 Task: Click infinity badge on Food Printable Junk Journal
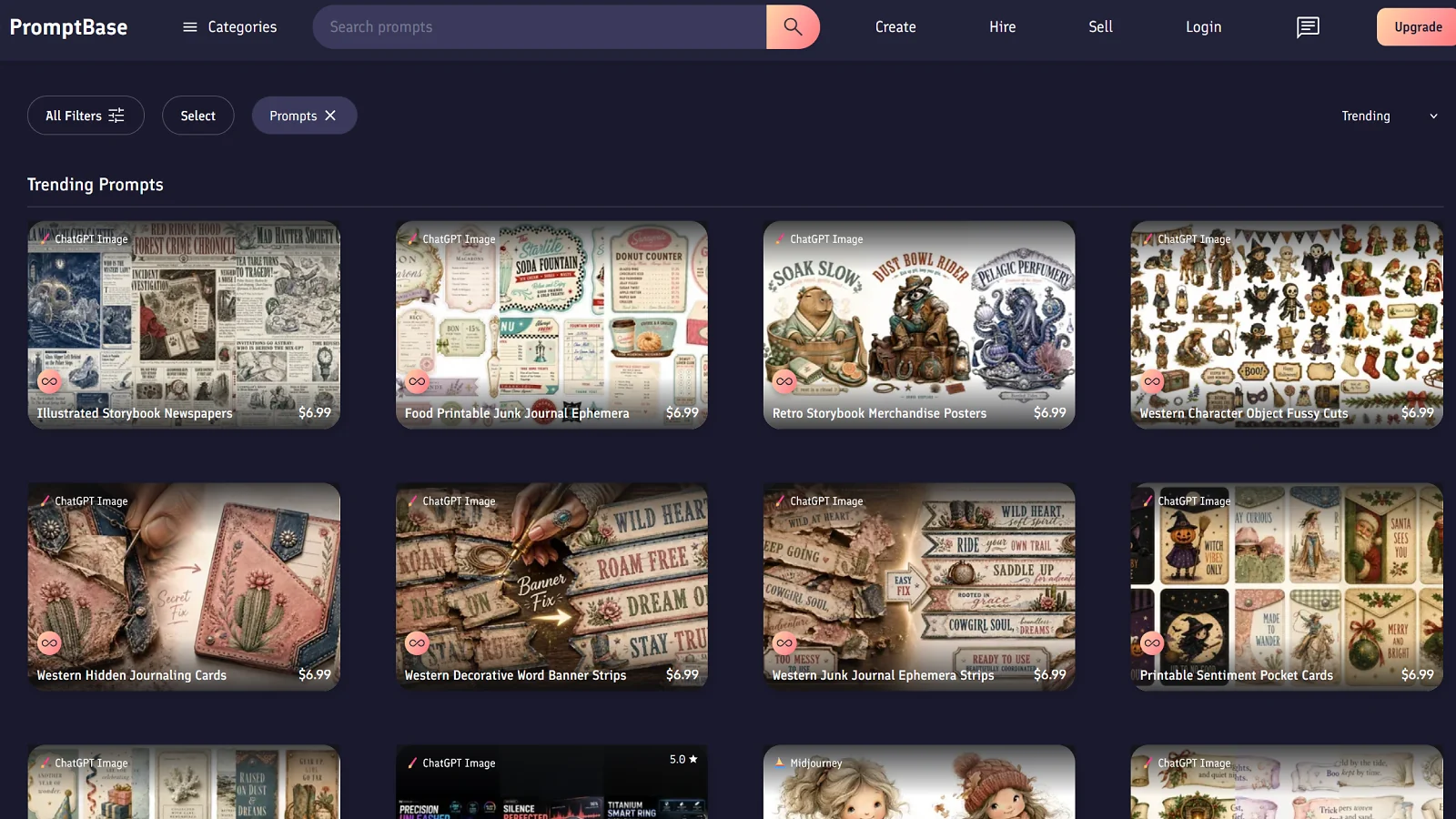(x=417, y=381)
